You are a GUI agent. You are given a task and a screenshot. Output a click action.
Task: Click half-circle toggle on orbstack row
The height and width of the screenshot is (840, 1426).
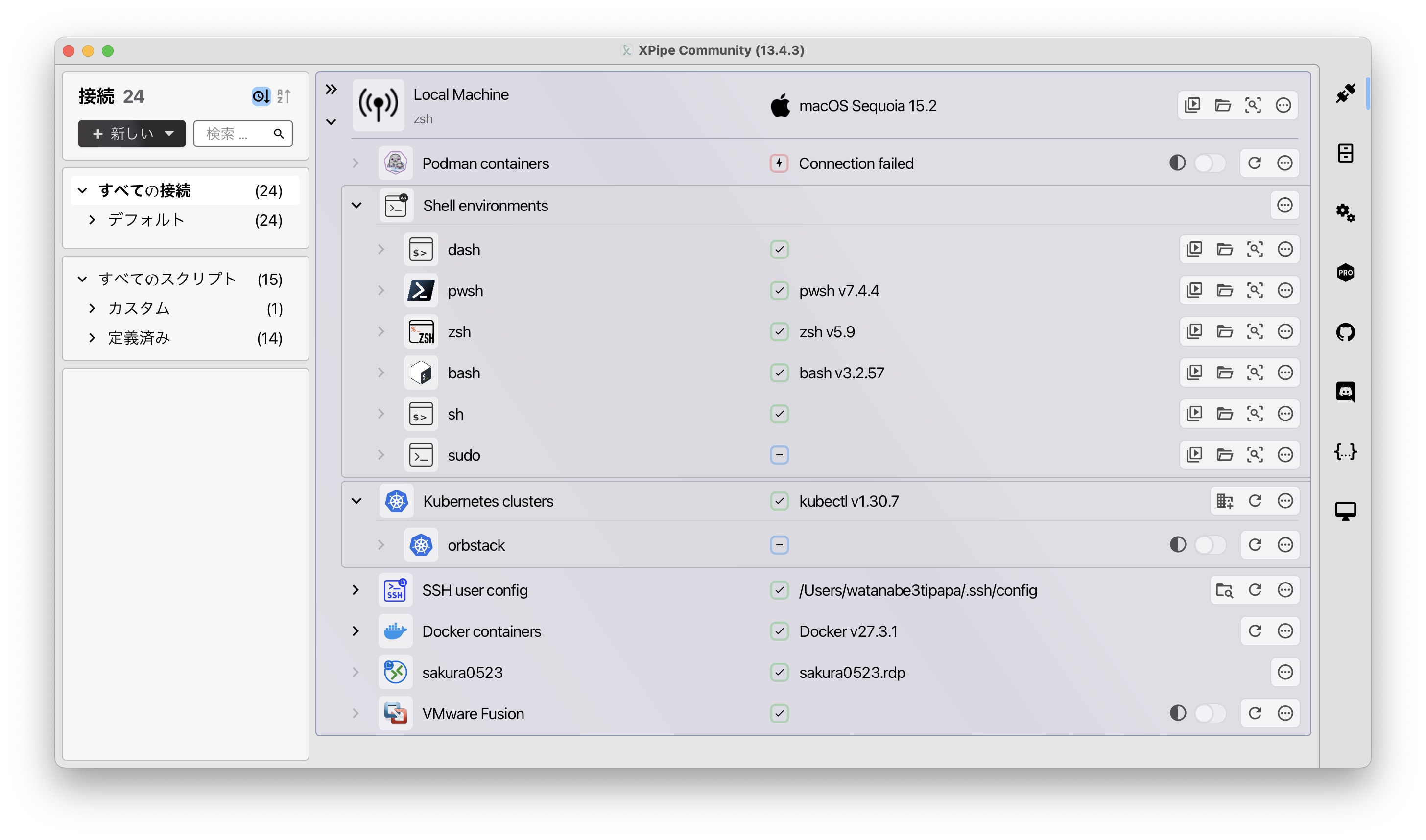coord(1178,544)
